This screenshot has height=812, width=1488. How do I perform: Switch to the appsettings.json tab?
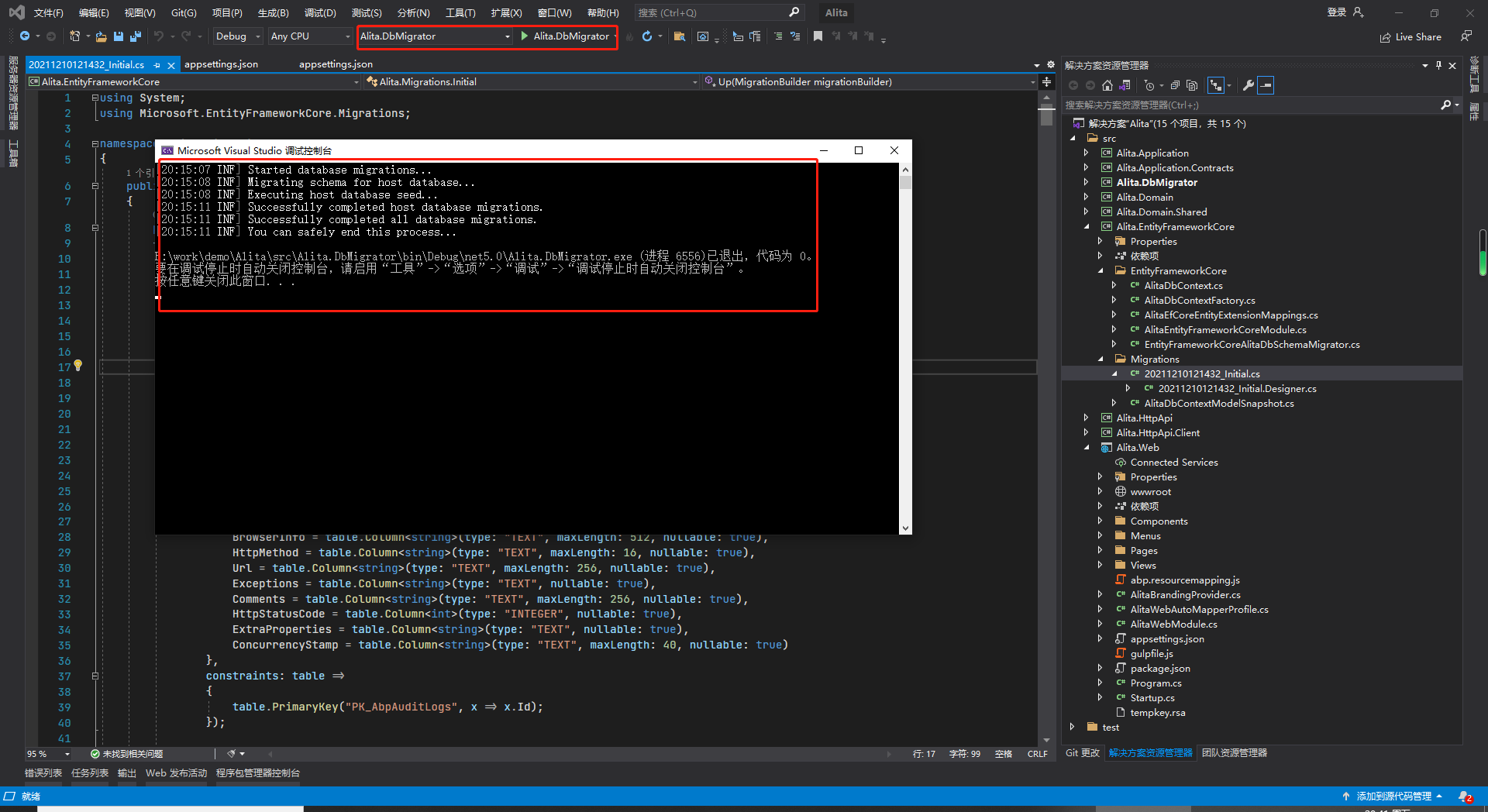tap(222, 64)
